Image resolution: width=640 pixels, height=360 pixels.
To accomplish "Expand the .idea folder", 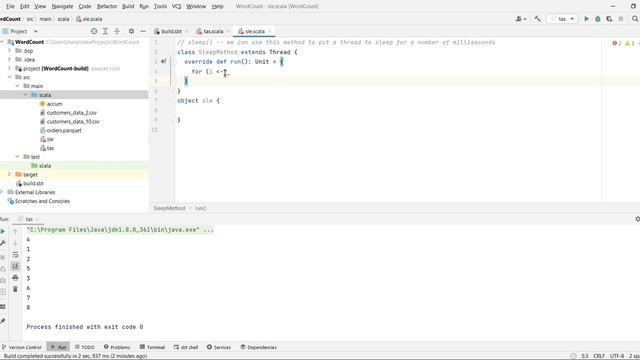I will (9, 60).
